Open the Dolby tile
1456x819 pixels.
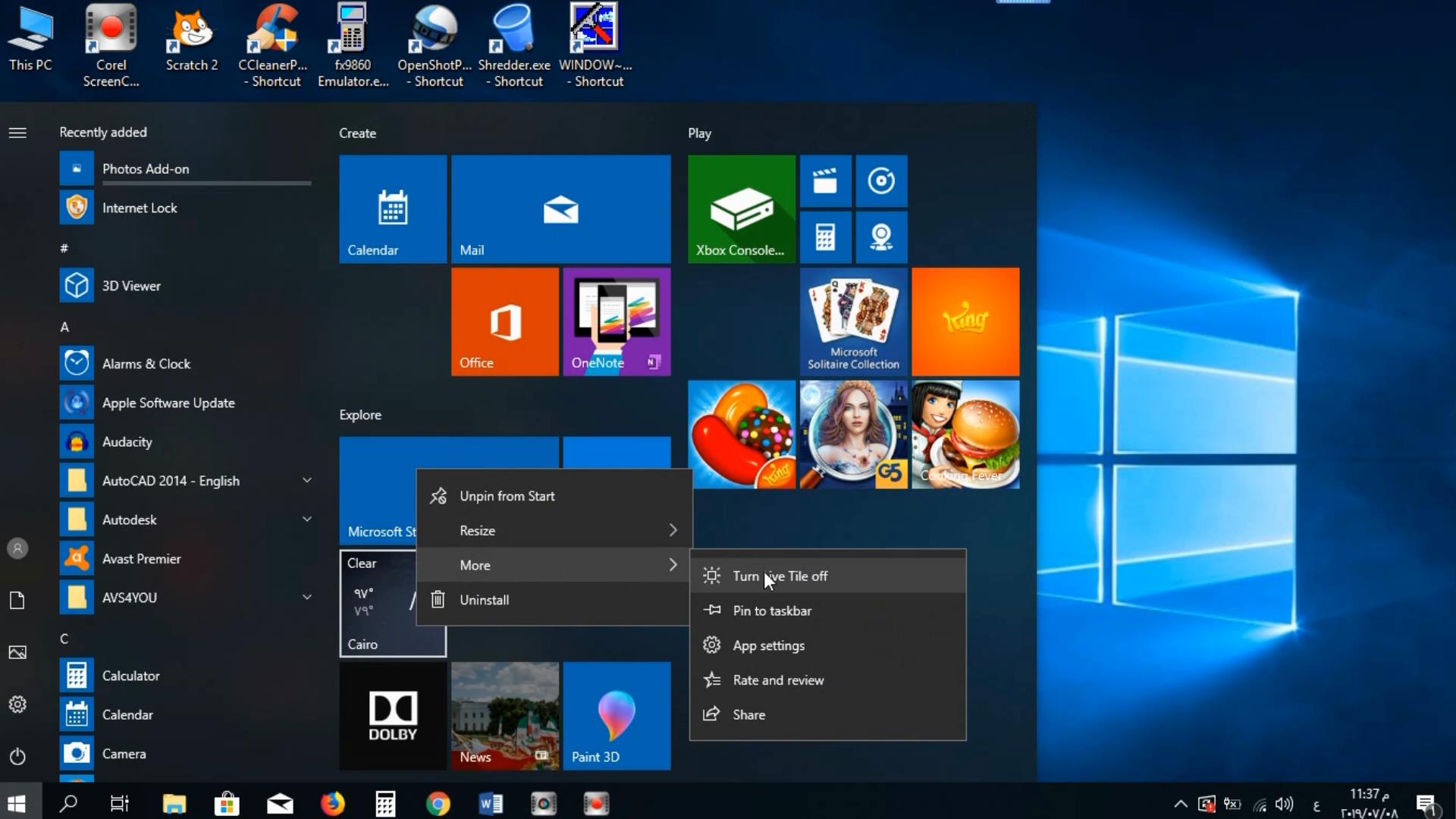click(393, 716)
